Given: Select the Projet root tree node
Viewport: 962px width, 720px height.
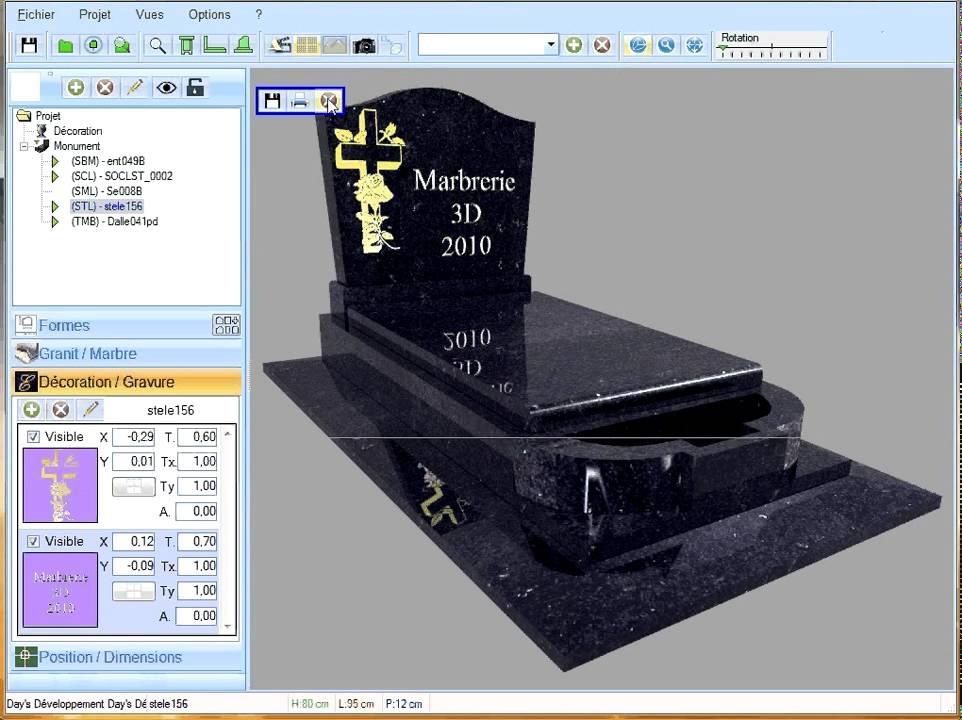Looking at the screenshot, I should coord(48,116).
